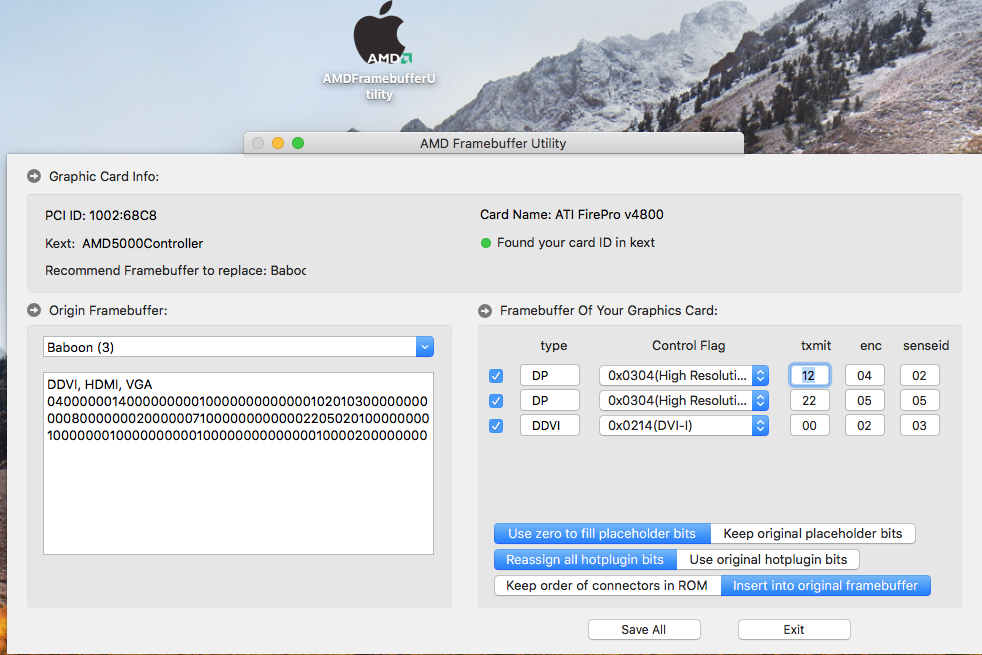Open second DP row Control Flag dropdown
982x655 pixels.
click(684, 401)
